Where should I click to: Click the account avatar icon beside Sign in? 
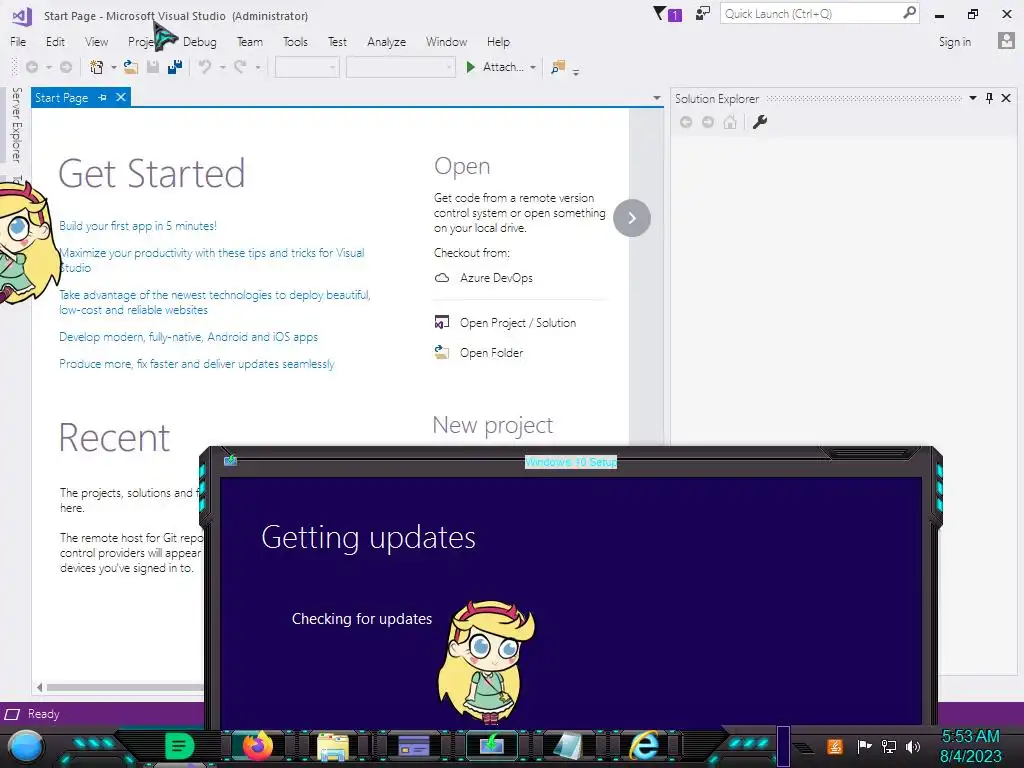1006,41
